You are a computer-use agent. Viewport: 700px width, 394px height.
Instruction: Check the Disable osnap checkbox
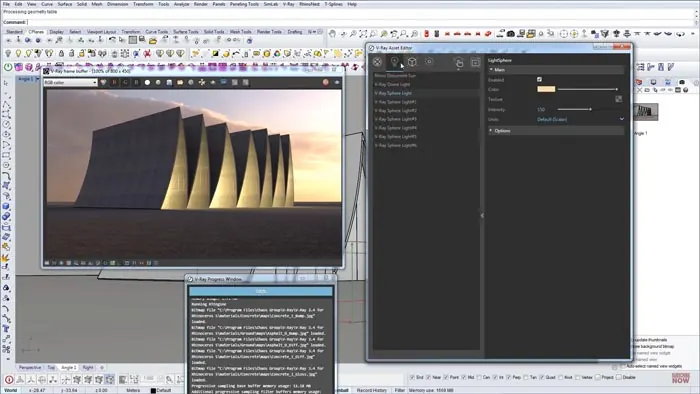click(619, 377)
